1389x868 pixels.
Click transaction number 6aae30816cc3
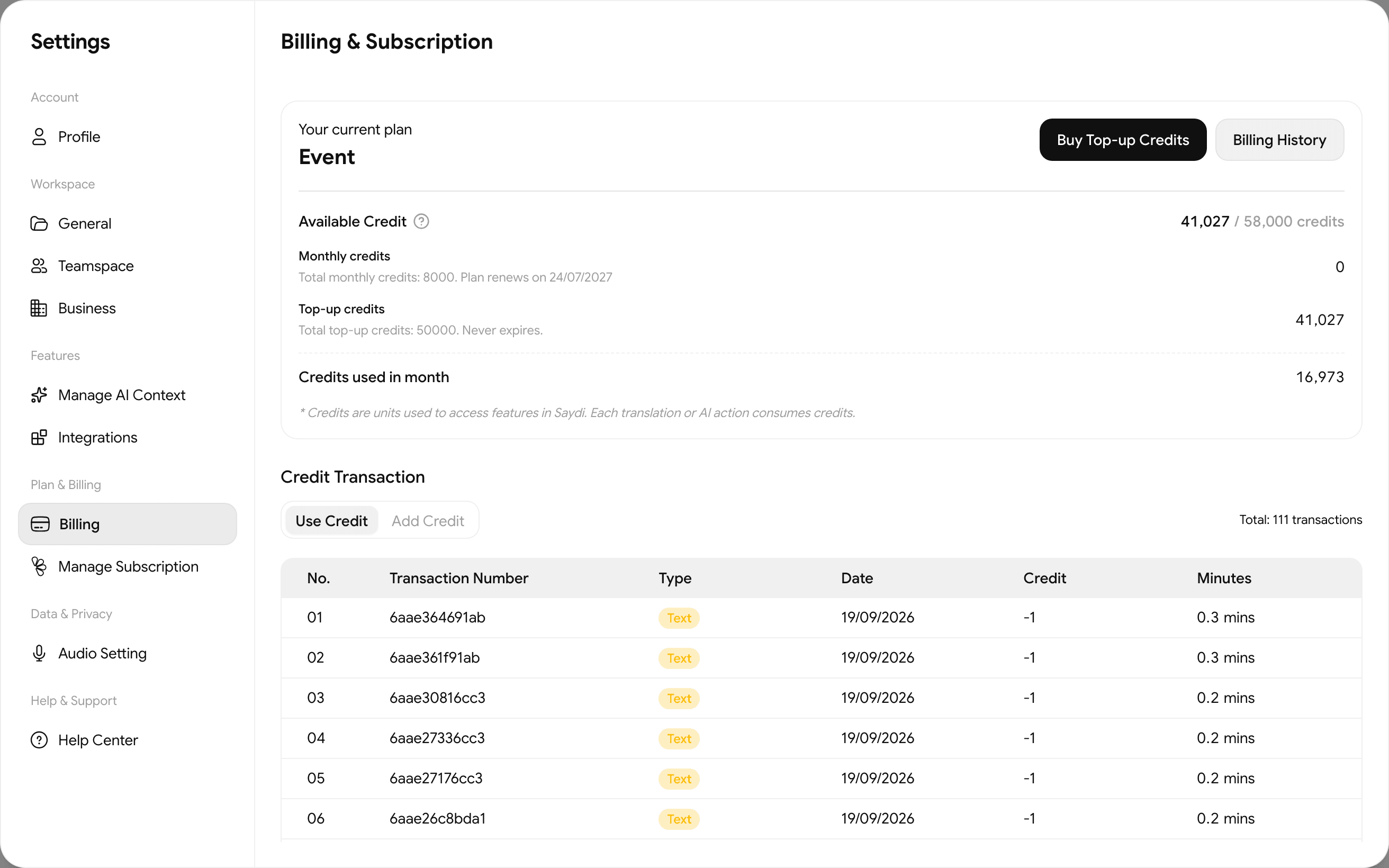pyautogui.click(x=437, y=698)
